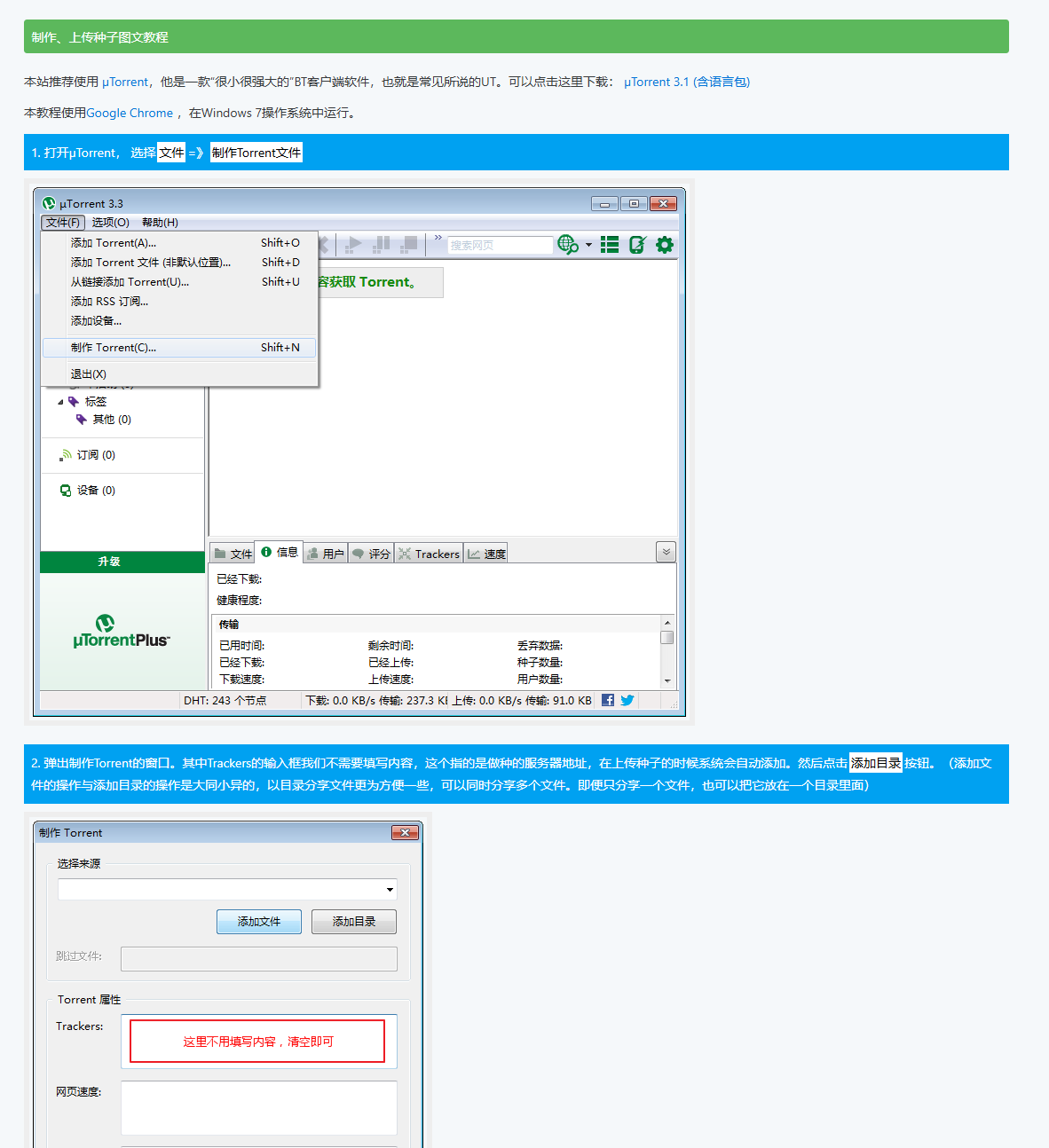This screenshot has height=1148, width=1049.
Task: Click the web search globe icon
Action: (567, 244)
